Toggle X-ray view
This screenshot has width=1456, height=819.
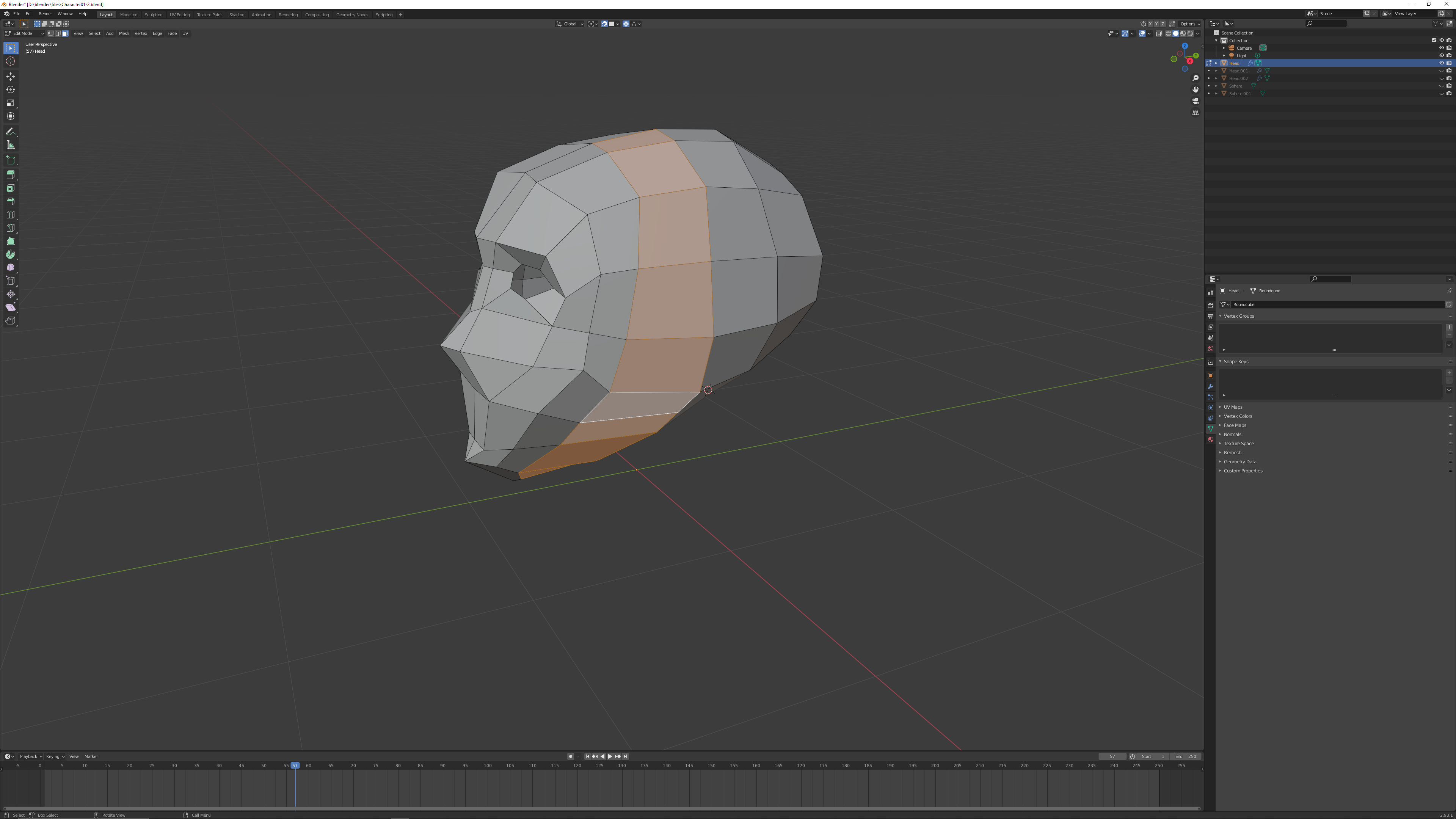(x=1159, y=33)
